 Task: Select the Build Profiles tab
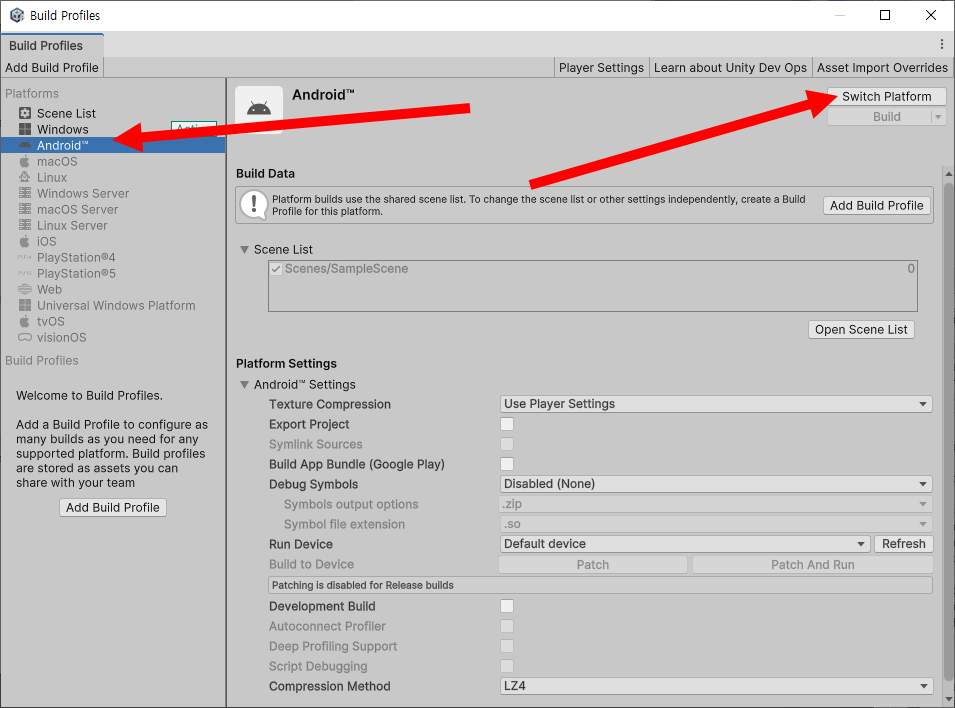(x=52, y=46)
